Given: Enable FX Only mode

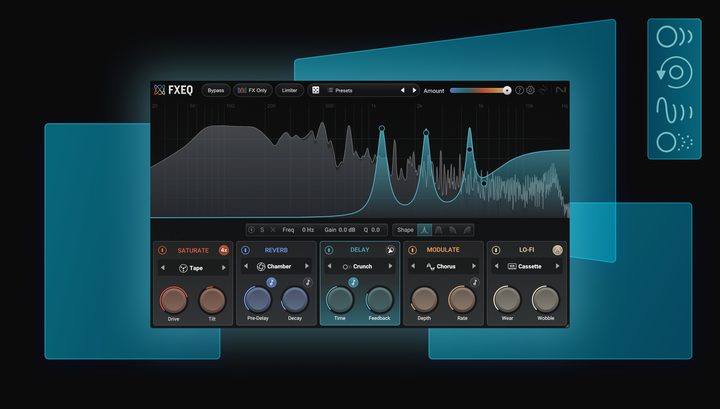Looking at the screenshot, I should (x=253, y=90).
